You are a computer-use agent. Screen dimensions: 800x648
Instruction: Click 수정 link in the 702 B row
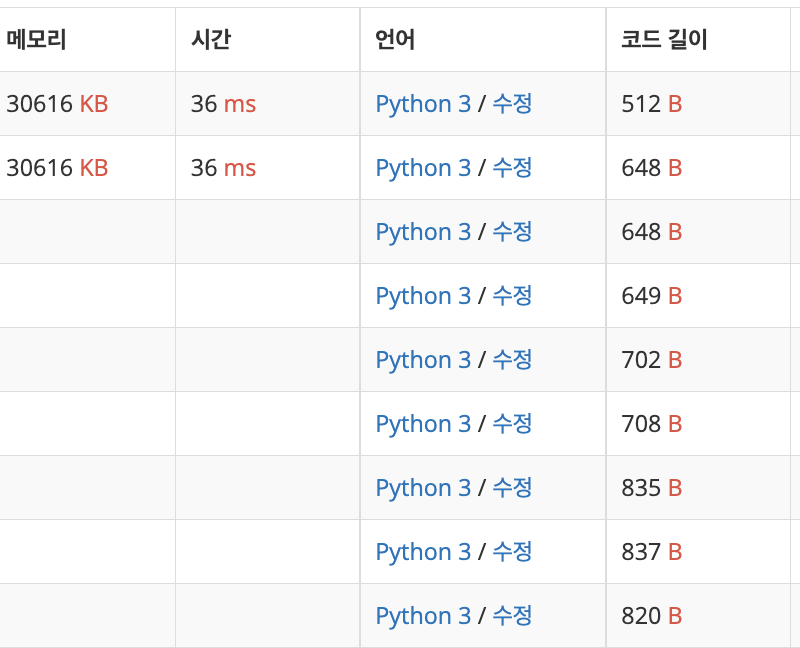(x=512, y=360)
